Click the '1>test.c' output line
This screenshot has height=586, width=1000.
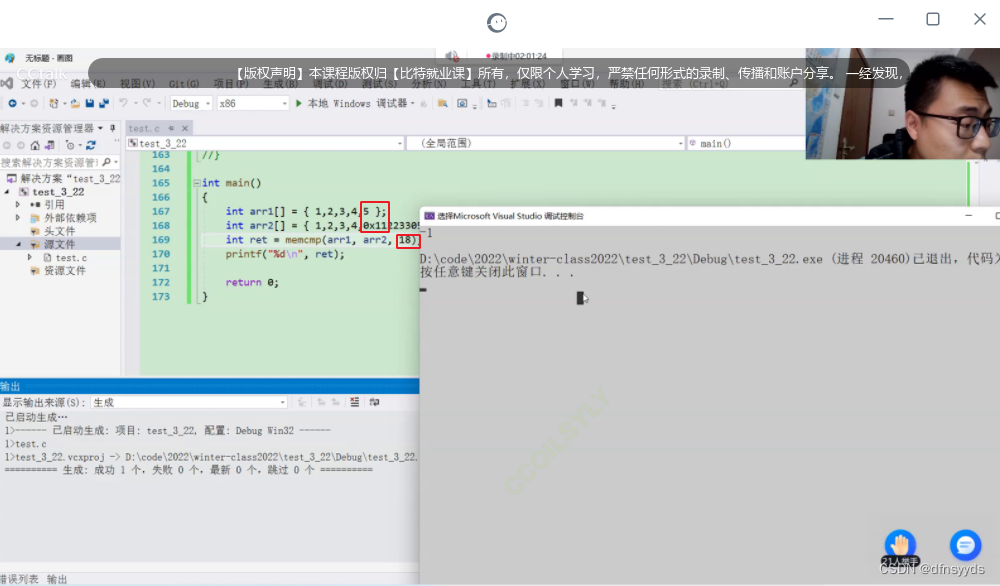(x=26, y=444)
